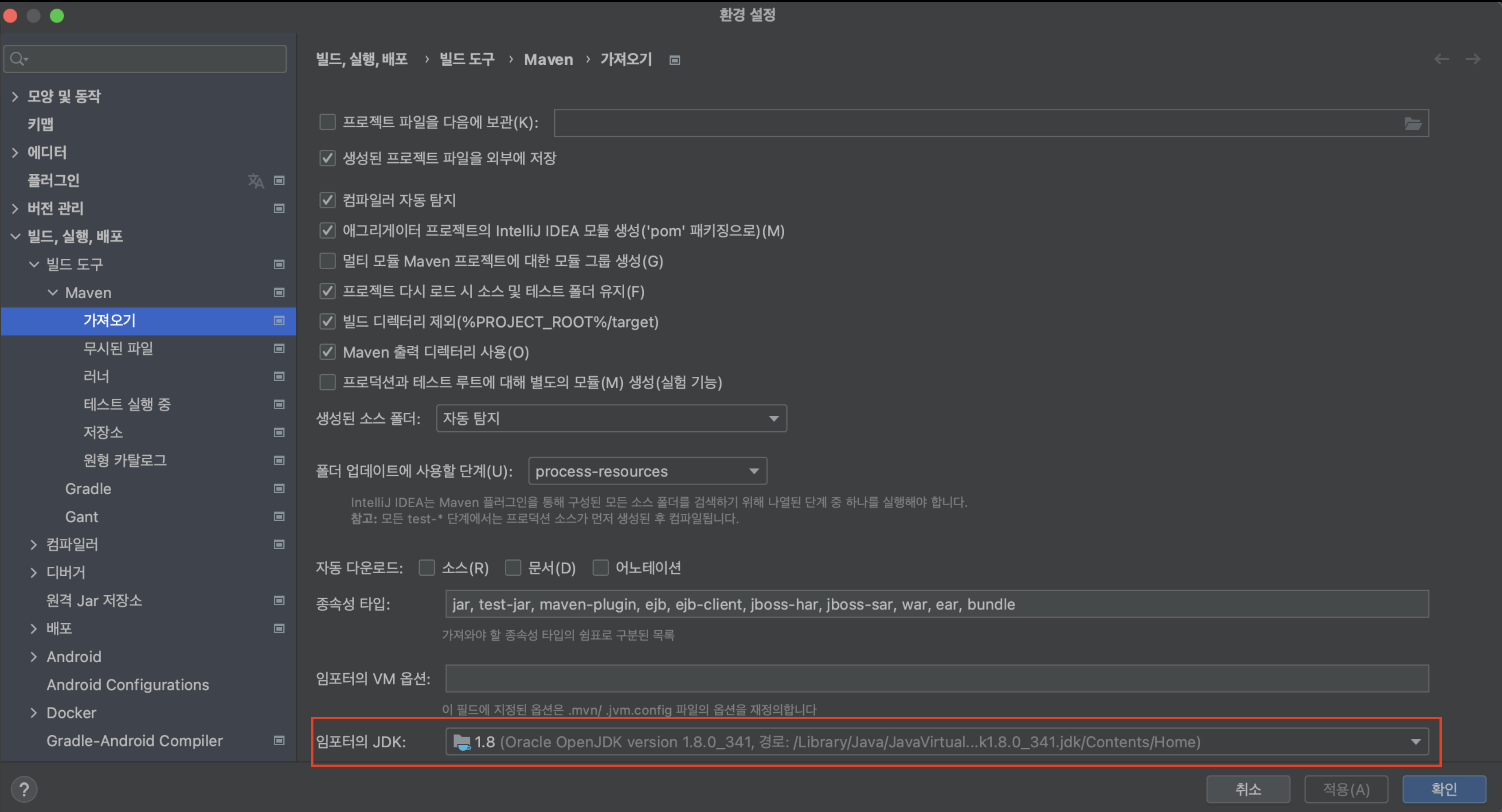Enable 소스(R) automatic download checkbox

(x=427, y=568)
